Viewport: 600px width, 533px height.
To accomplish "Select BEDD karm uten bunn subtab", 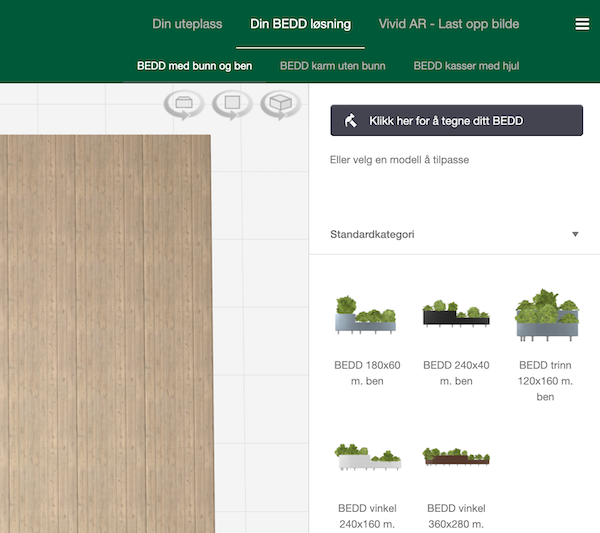I will click(x=332, y=67).
